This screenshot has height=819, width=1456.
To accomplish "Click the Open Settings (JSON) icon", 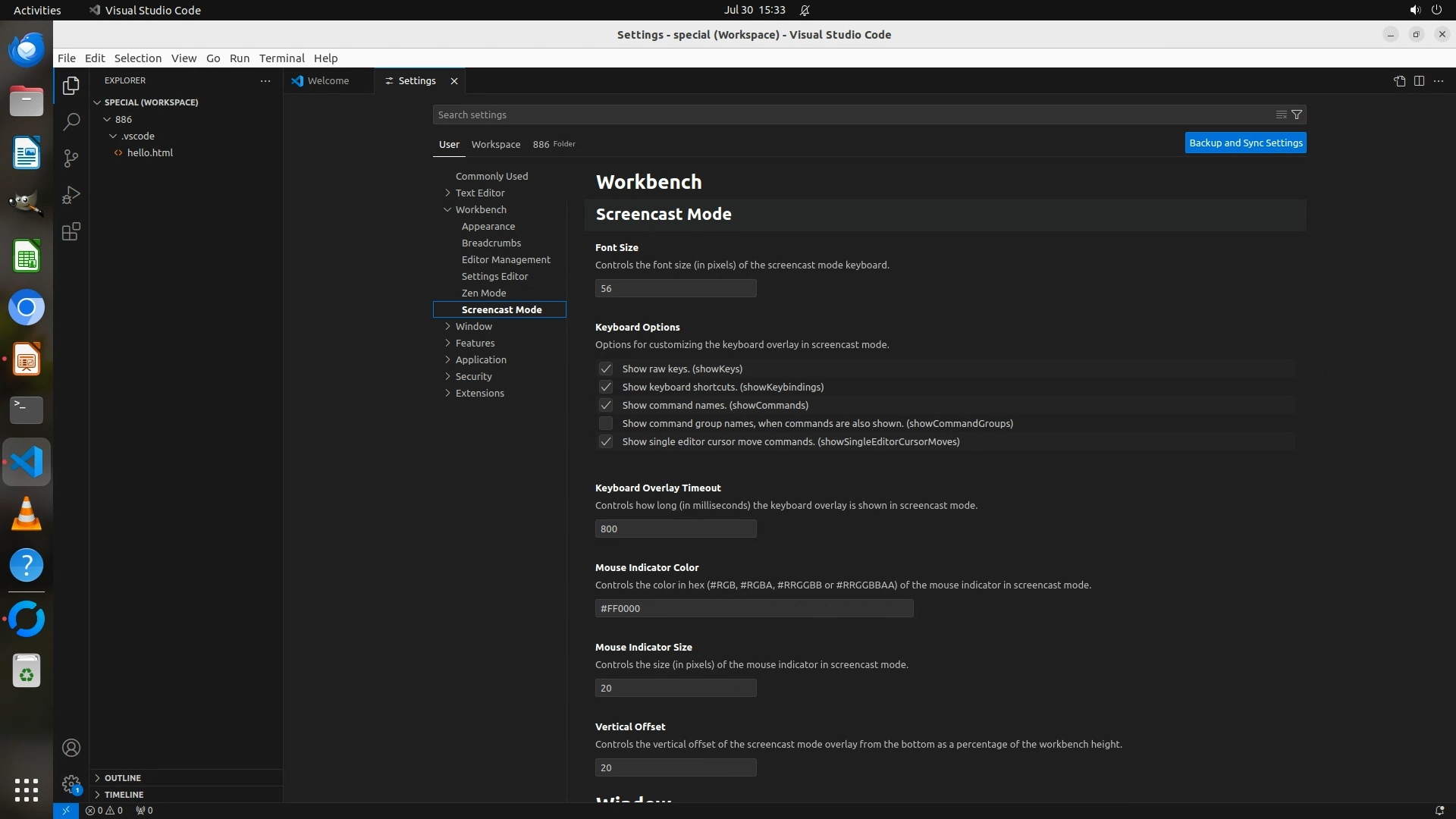I will pyautogui.click(x=1399, y=81).
